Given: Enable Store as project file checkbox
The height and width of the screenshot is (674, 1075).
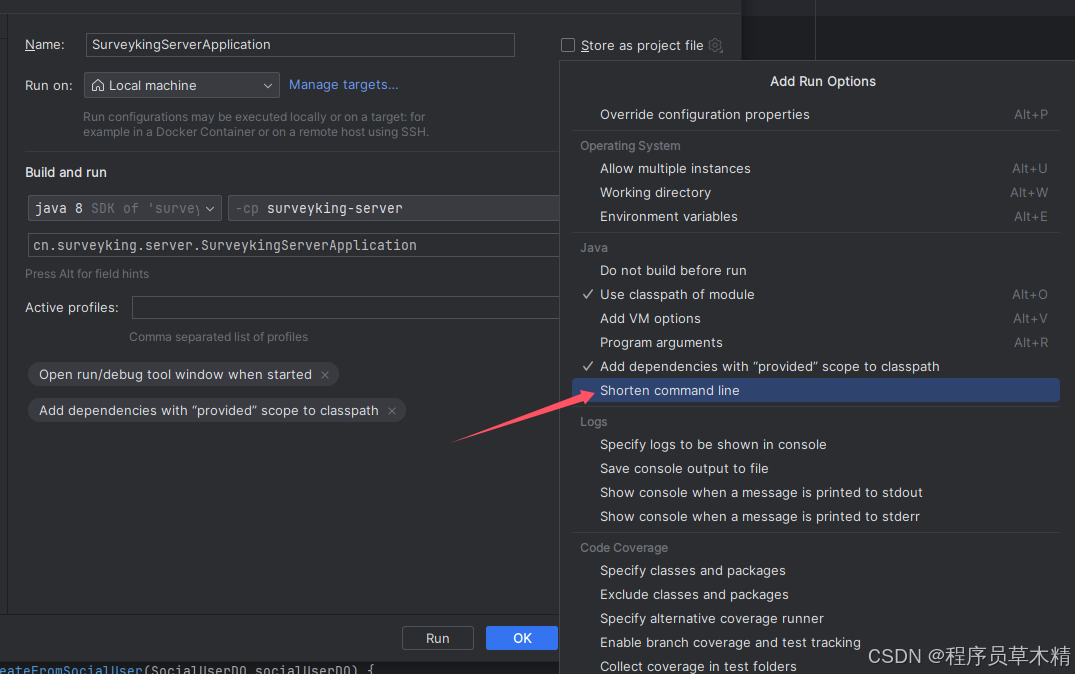Looking at the screenshot, I should (x=568, y=45).
